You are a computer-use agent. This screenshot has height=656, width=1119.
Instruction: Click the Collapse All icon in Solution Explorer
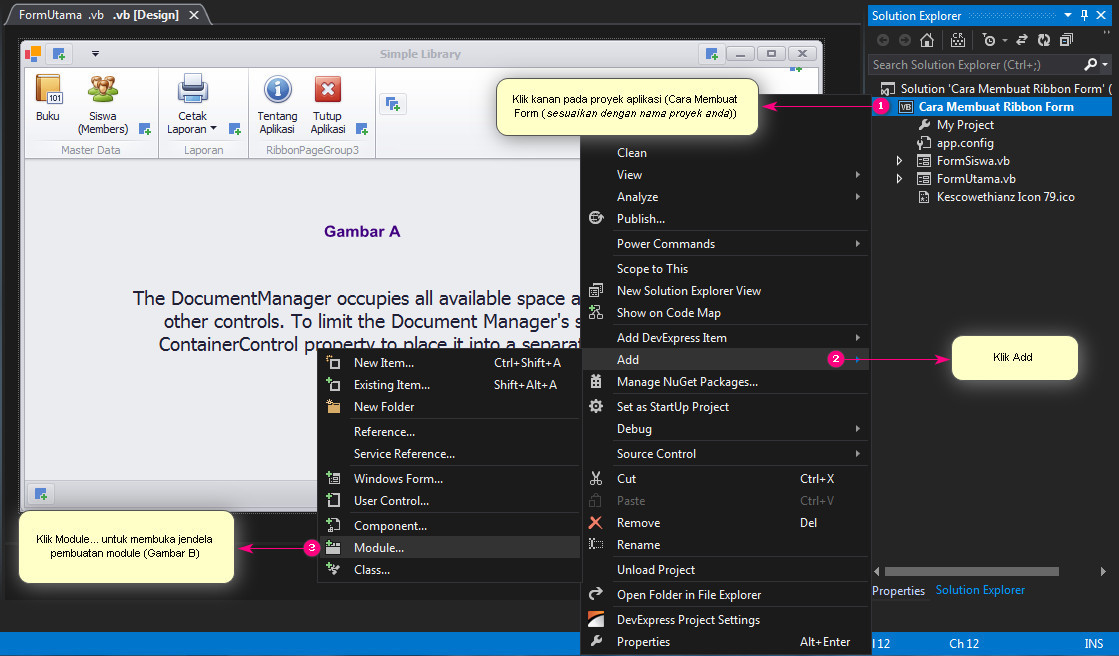pos(1066,40)
